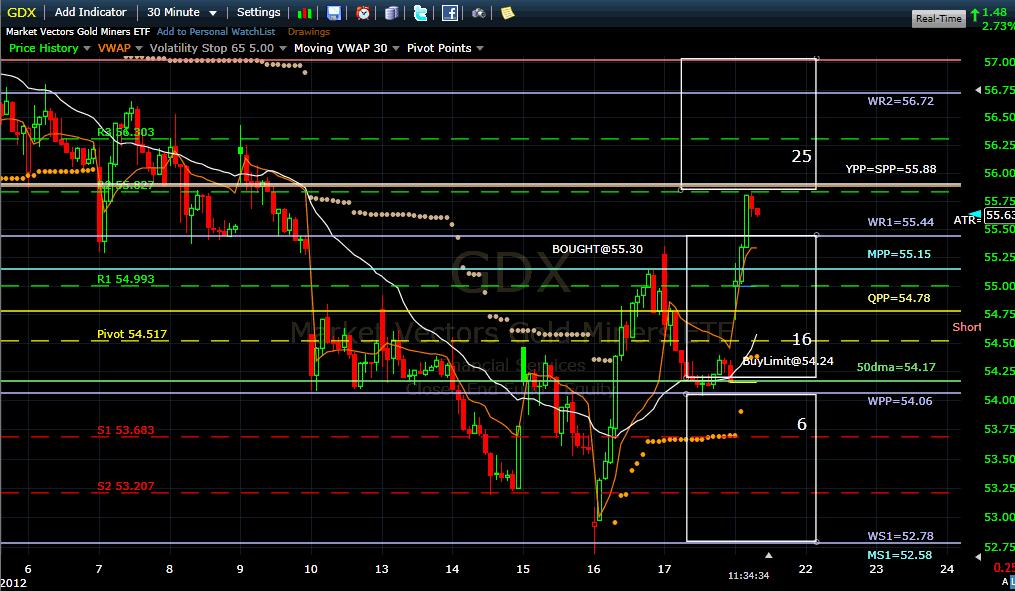Open the alarm clock alert icon
The height and width of the screenshot is (591, 1015).
point(363,13)
